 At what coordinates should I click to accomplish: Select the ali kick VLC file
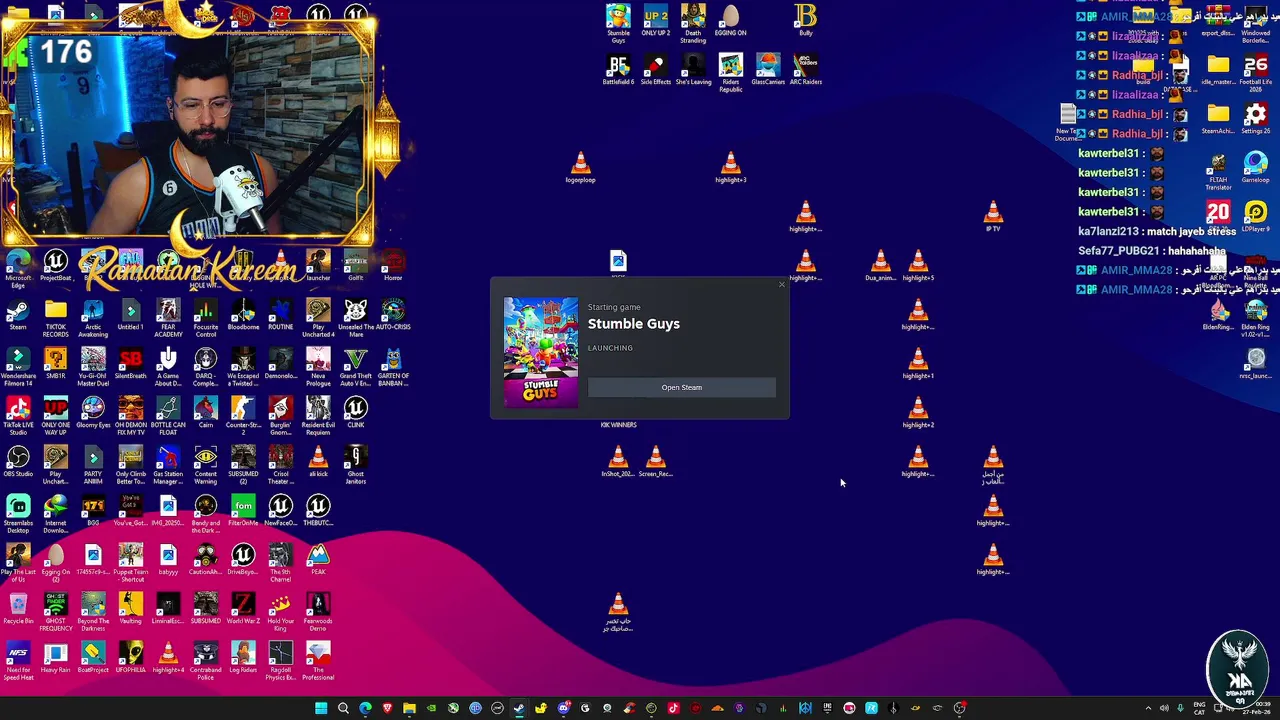(x=318, y=461)
